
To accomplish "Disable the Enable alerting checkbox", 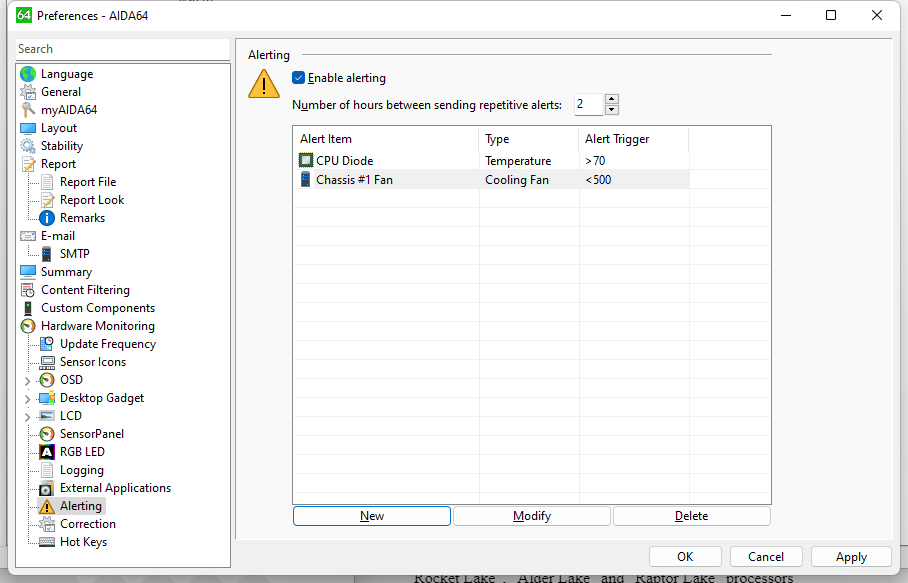I will pos(298,78).
